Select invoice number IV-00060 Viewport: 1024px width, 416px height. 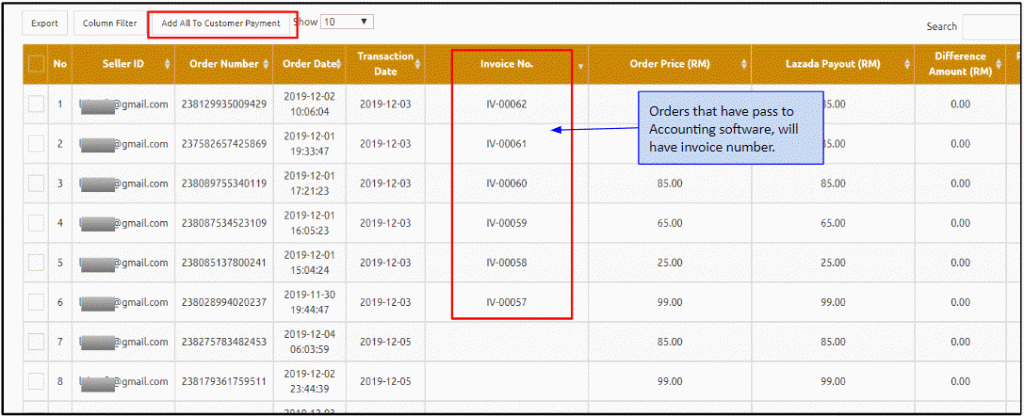click(507, 184)
